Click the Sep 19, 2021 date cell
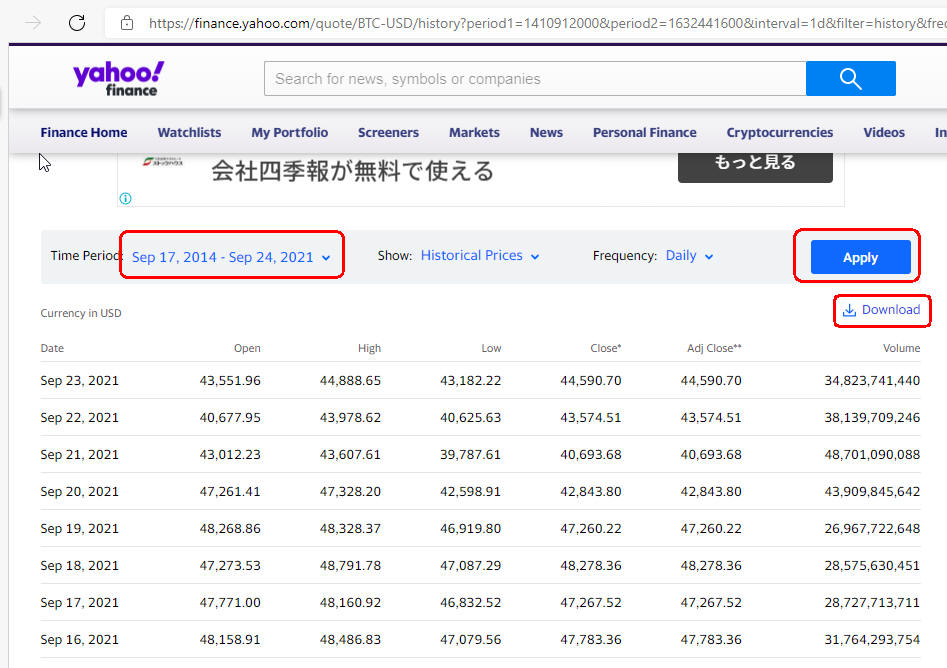The image size is (947, 668). pos(79,528)
